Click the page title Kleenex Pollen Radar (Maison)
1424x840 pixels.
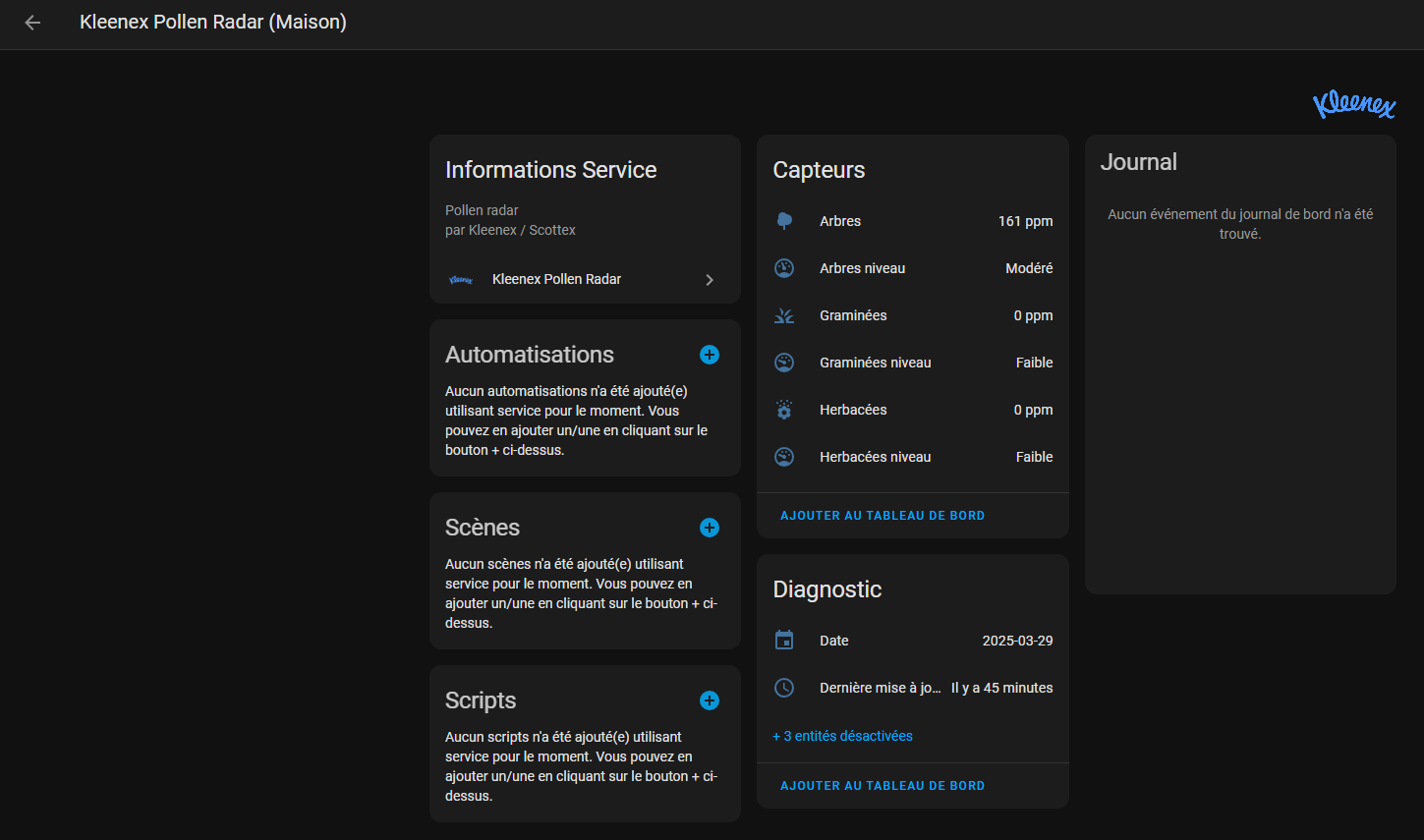(x=213, y=22)
